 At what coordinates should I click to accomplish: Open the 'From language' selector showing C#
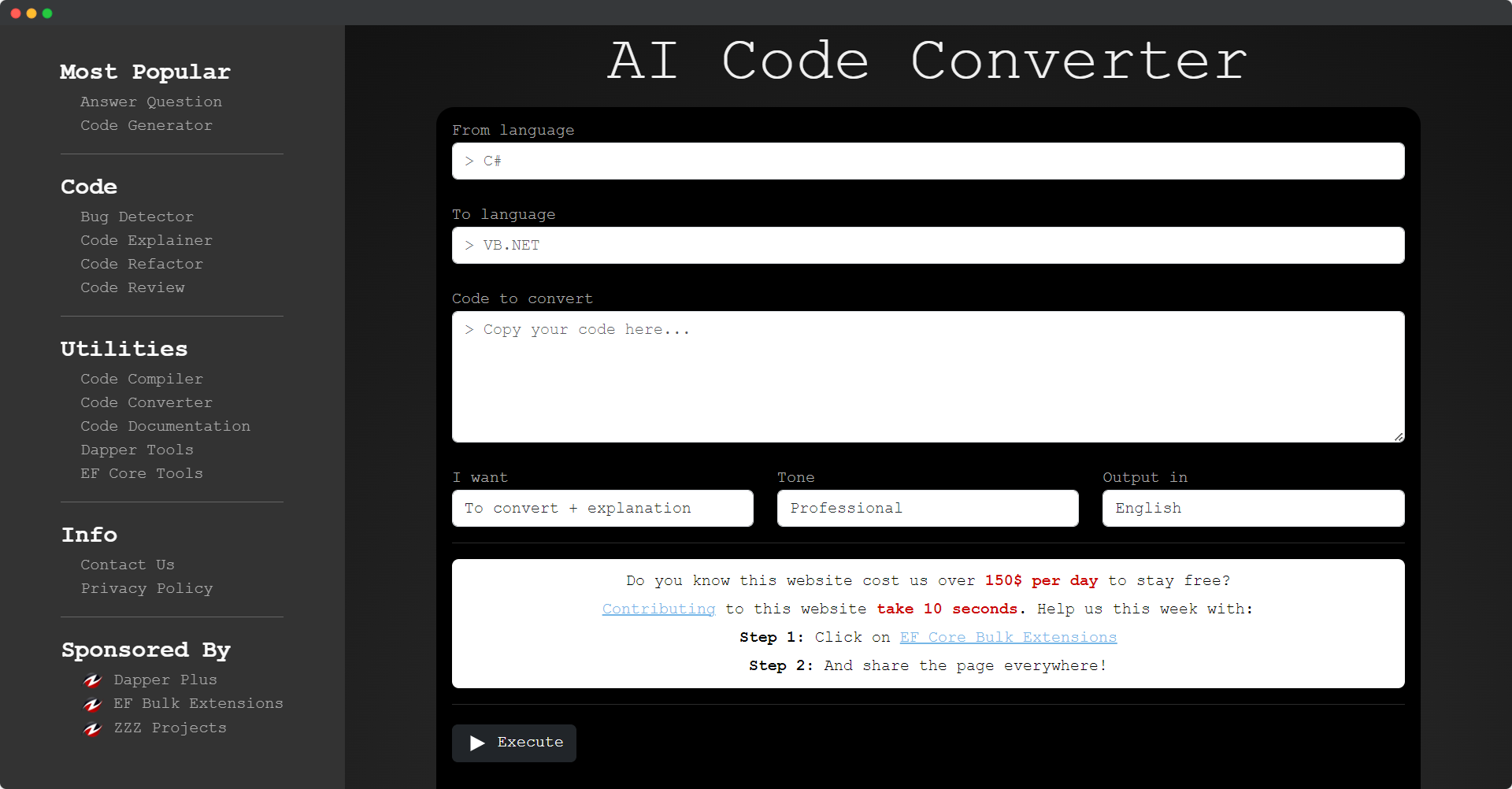(928, 161)
